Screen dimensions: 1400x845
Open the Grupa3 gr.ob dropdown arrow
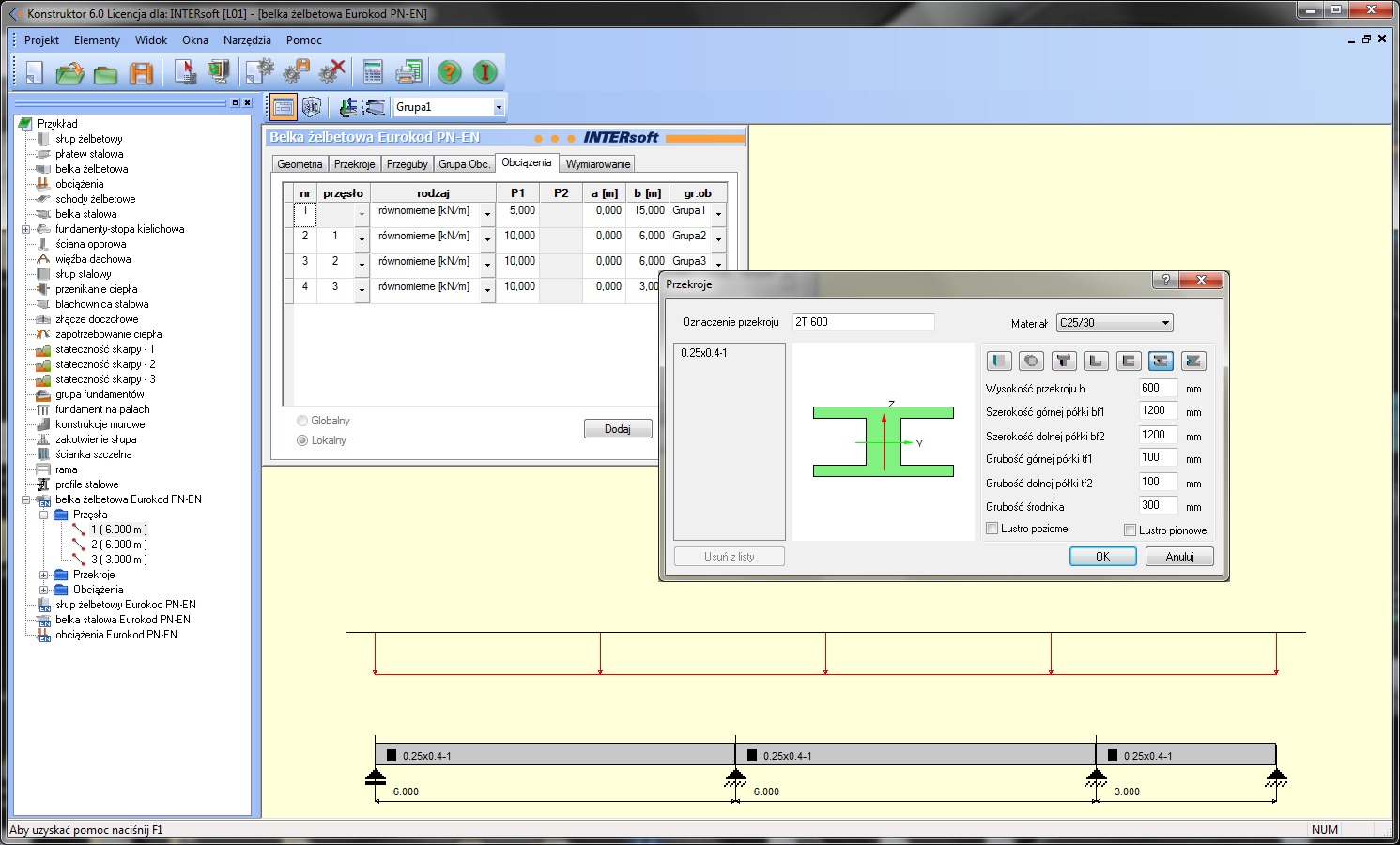pos(719,266)
